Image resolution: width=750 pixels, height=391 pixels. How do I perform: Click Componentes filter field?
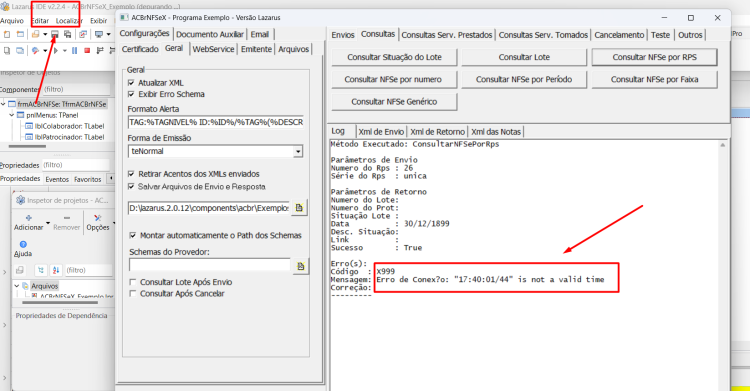point(77,89)
